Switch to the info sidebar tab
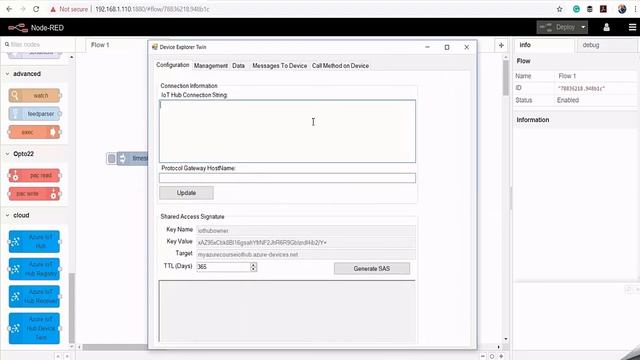The image size is (640, 360). pos(544,45)
